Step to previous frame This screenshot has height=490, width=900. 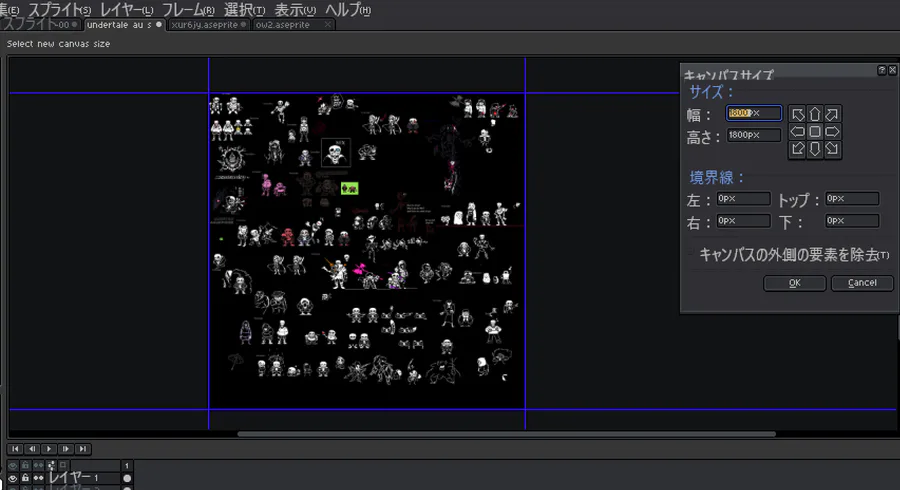tap(32, 449)
